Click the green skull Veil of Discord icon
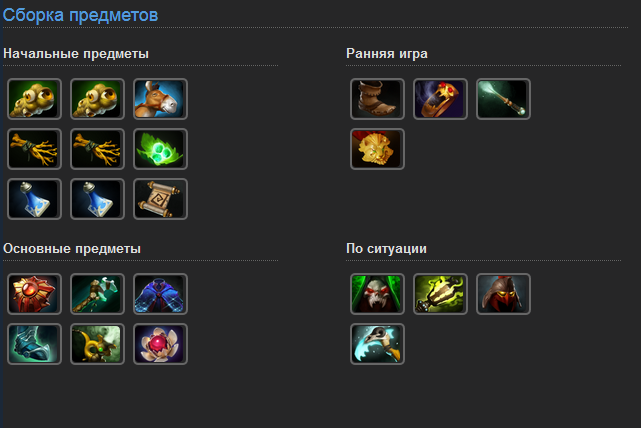Screen dimensions: 641x428 377,294
